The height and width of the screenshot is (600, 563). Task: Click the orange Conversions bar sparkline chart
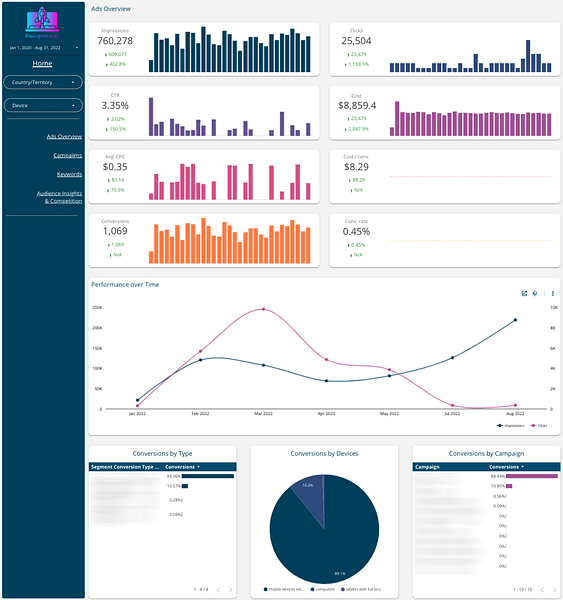coord(230,241)
